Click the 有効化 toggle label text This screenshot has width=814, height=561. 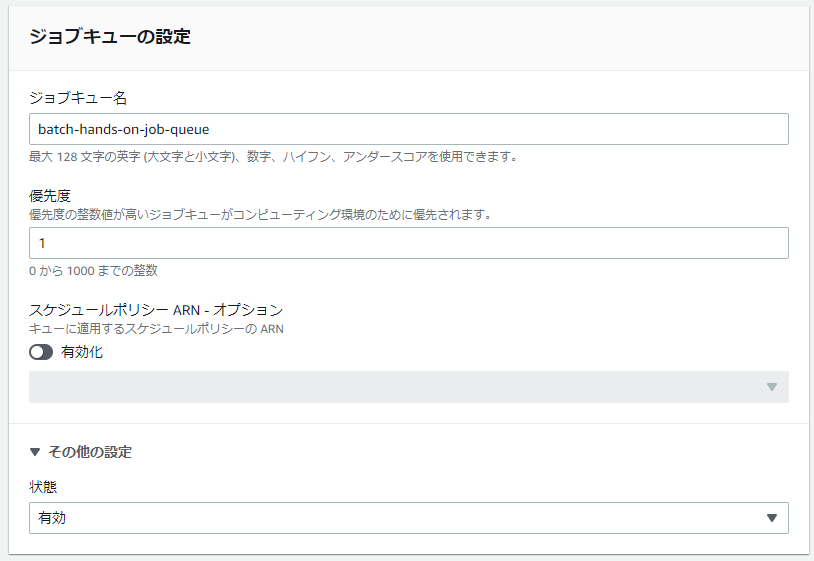82,352
